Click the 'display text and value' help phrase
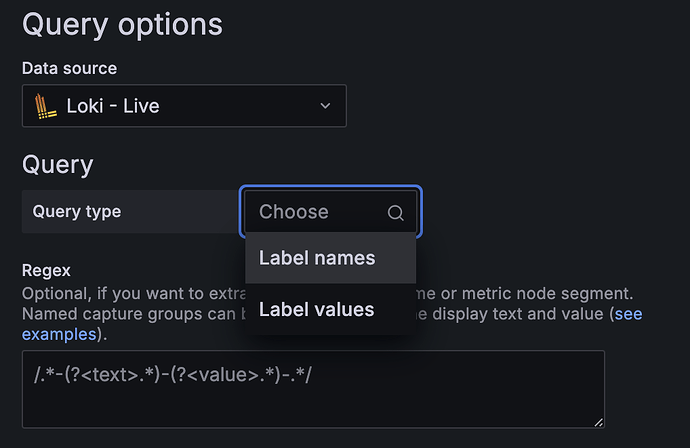The height and width of the screenshot is (448, 690). pyautogui.click(x=520, y=314)
